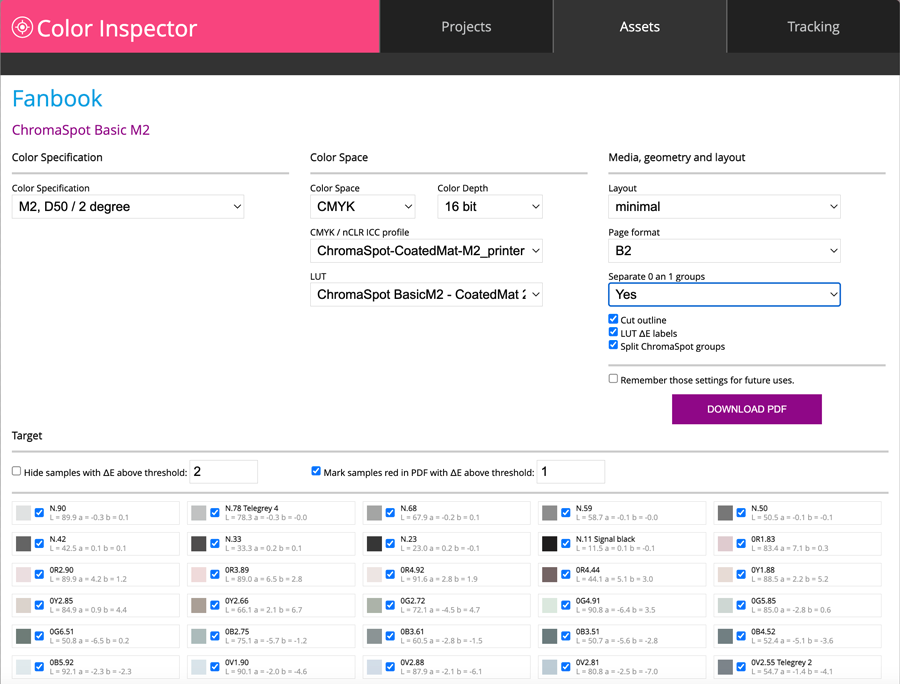Toggle Mark samples red in PDF checkbox
Viewport: 900px width, 684px height.
click(x=316, y=471)
